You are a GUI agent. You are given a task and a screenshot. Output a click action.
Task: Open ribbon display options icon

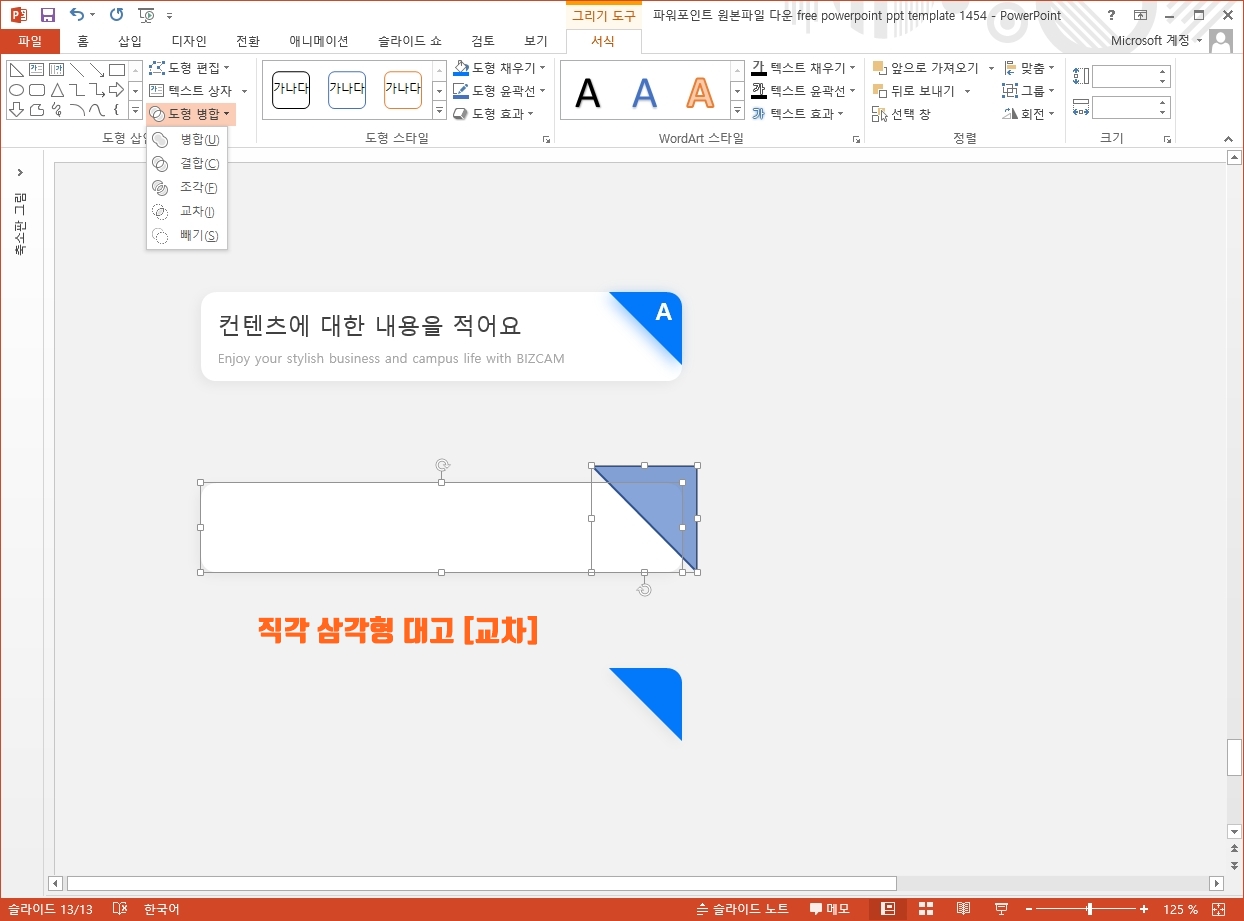1140,15
